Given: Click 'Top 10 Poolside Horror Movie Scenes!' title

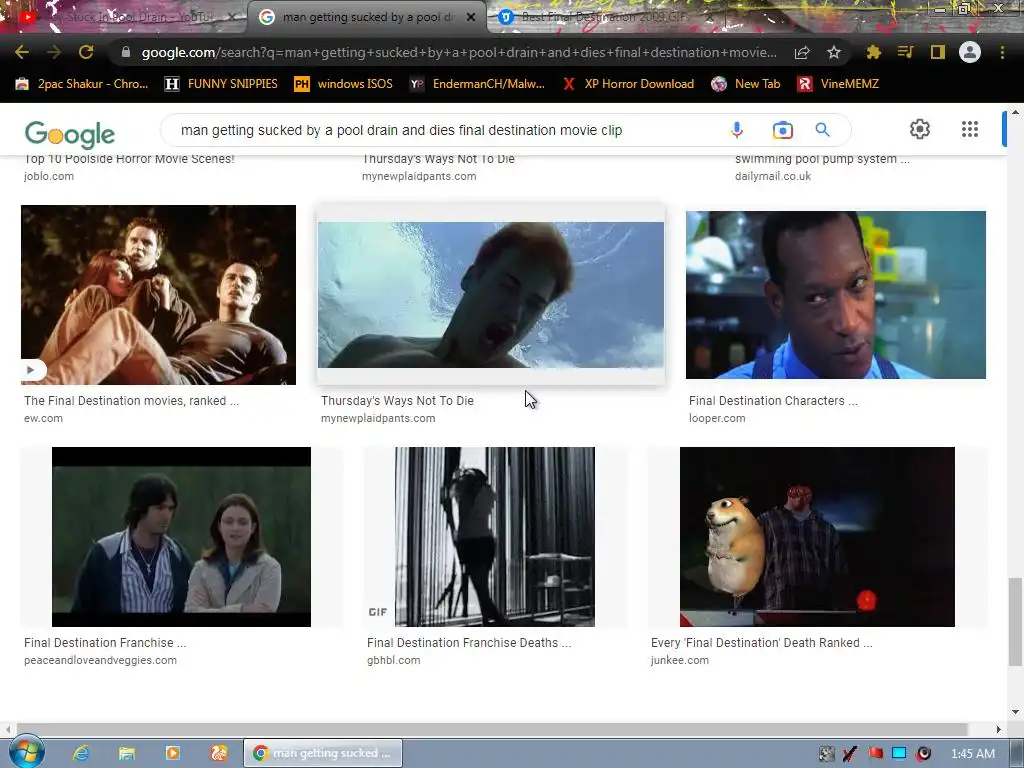Looking at the screenshot, I should tap(129, 159).
